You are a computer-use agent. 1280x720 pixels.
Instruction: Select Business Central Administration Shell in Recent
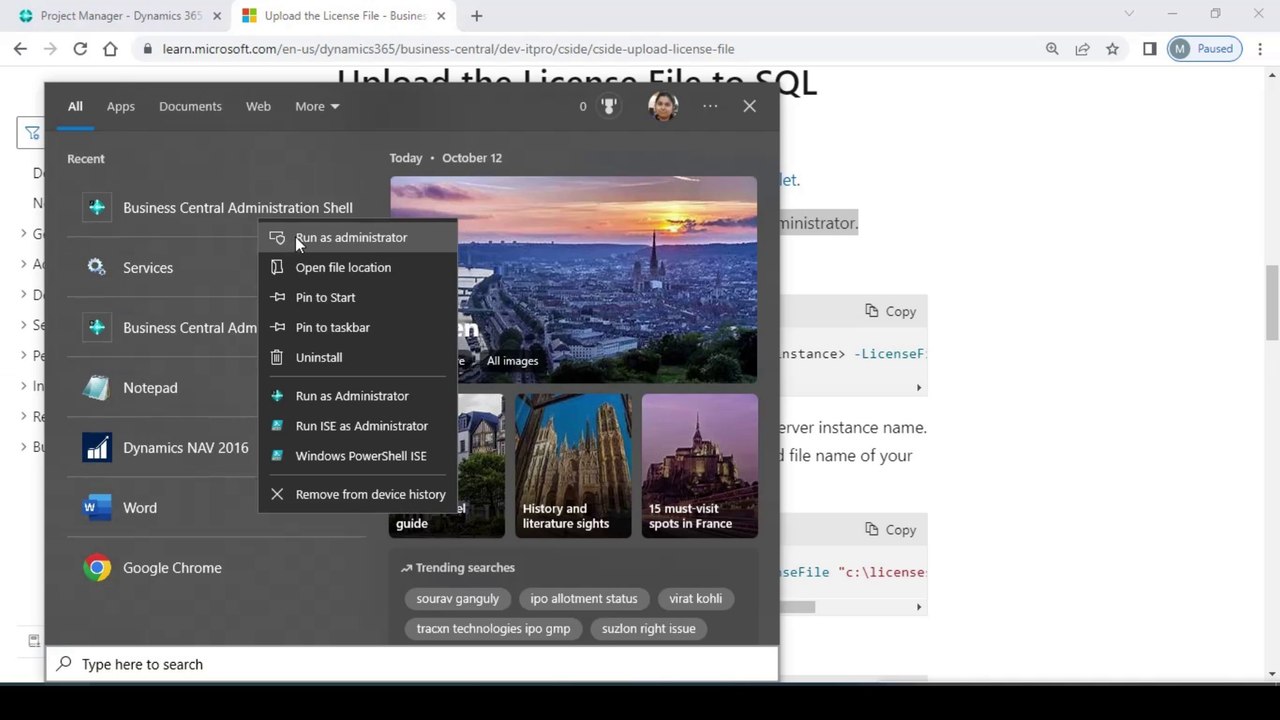click(x=216, y=208)
